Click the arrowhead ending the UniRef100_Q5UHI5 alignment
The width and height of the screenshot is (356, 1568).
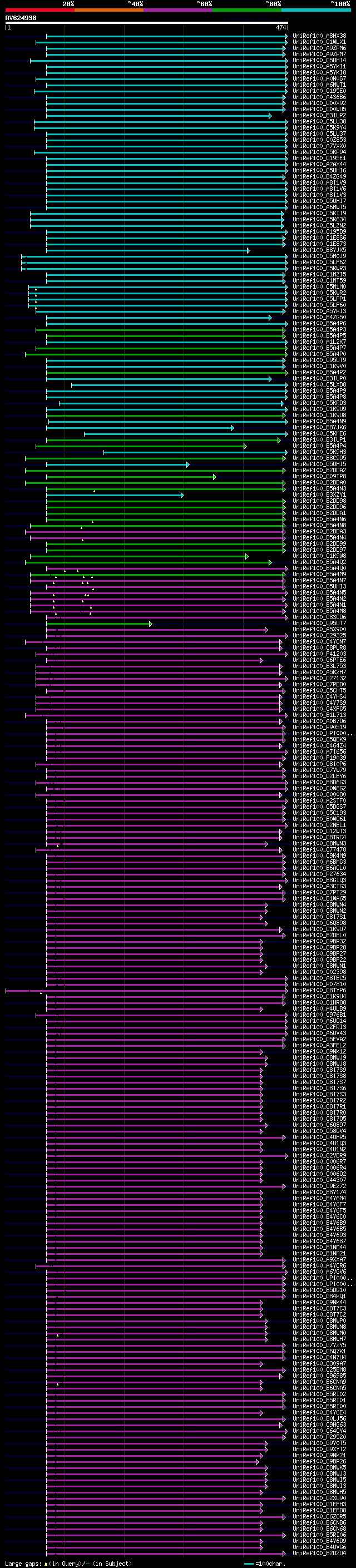point(187,464)
